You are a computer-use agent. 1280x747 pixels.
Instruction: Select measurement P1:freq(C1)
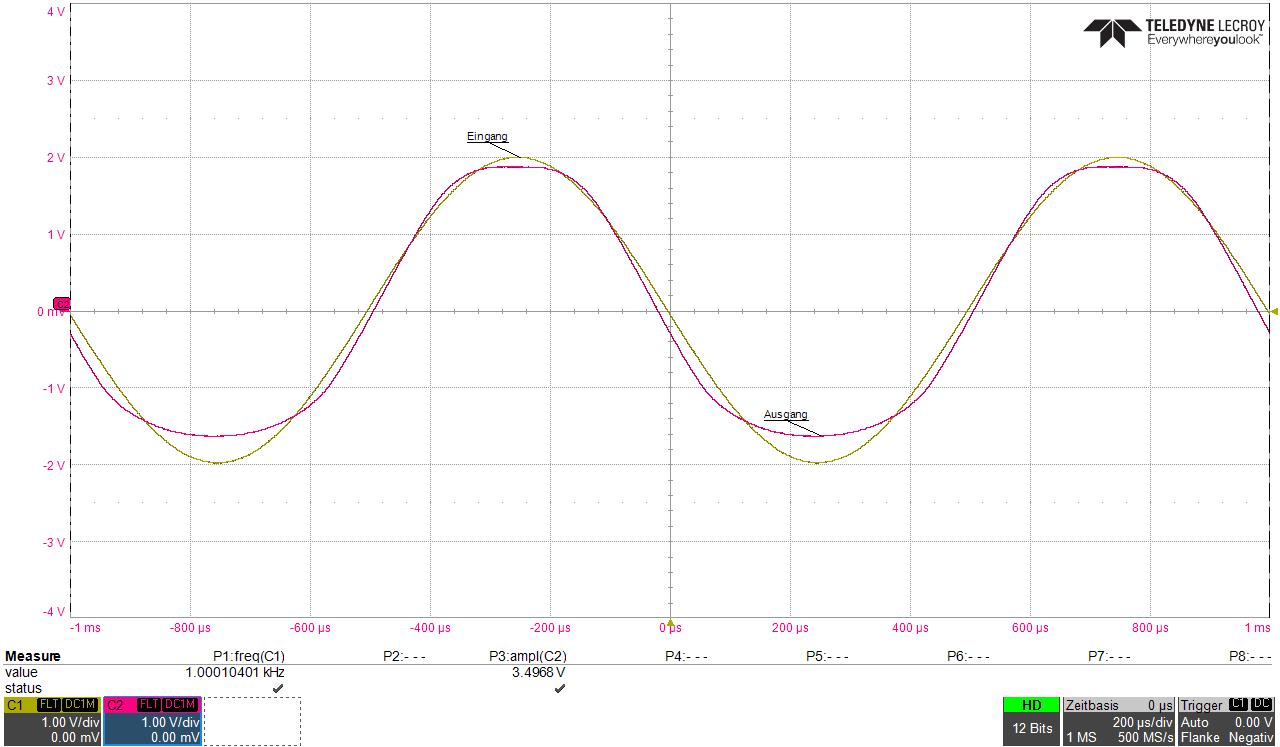point(249,656)
